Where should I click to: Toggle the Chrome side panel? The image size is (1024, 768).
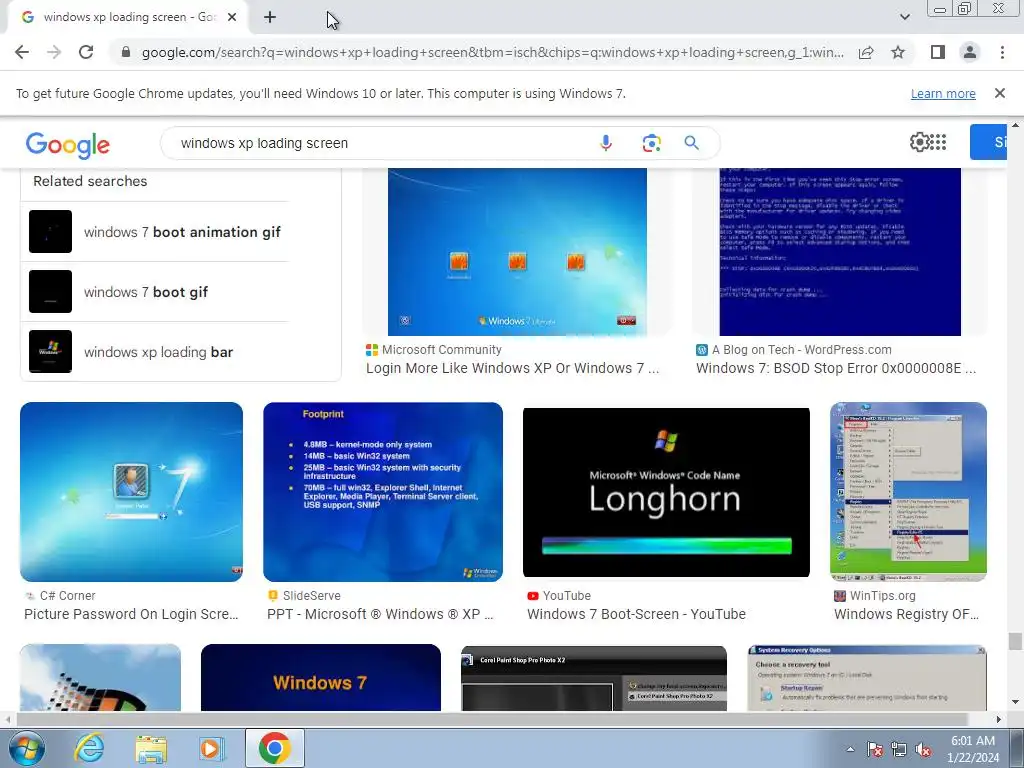coord(938,52)
